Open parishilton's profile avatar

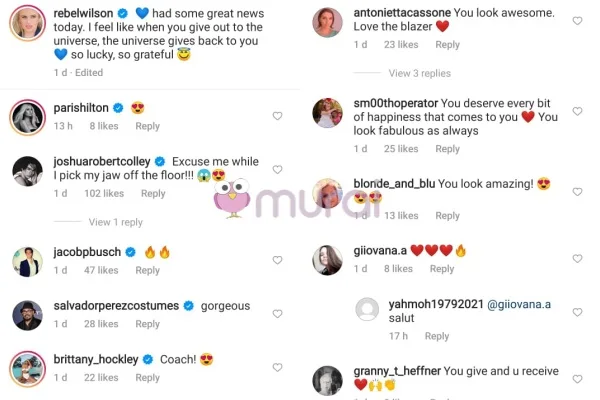[x=28, y=118]
